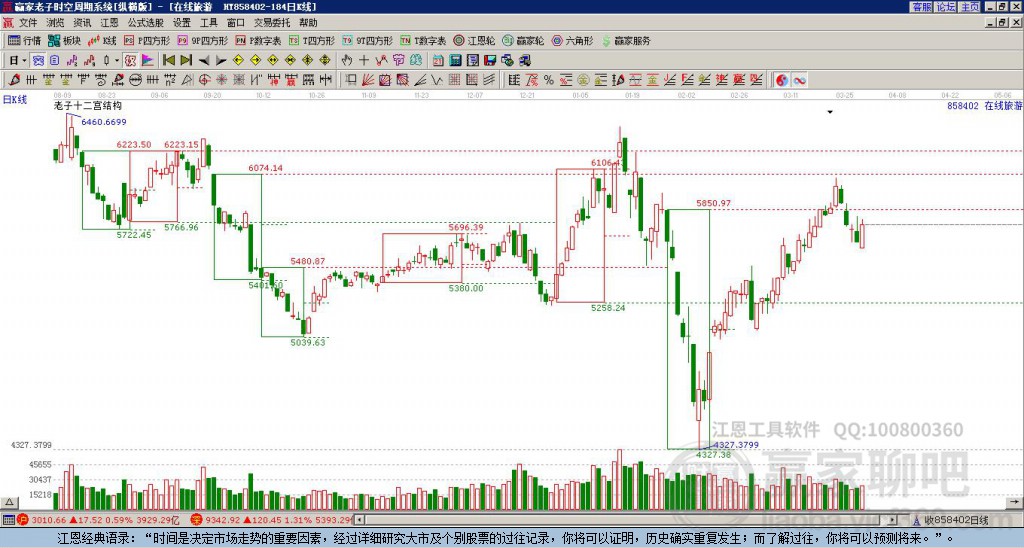Select the red pencil drawing tool
Viewport: 1024px width, 548px height.
pyautogui.click(x=14, y=80)
